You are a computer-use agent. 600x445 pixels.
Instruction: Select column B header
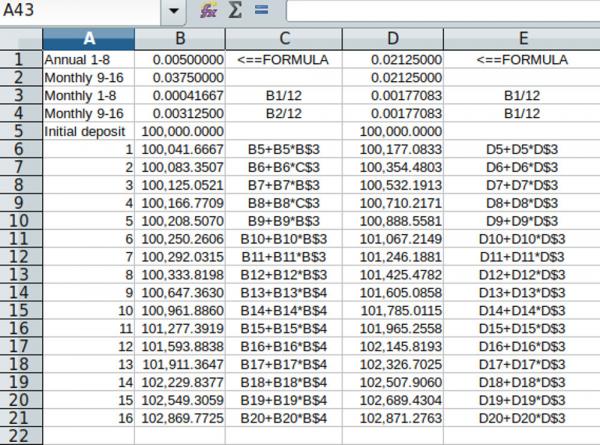(x=180, y=39)
